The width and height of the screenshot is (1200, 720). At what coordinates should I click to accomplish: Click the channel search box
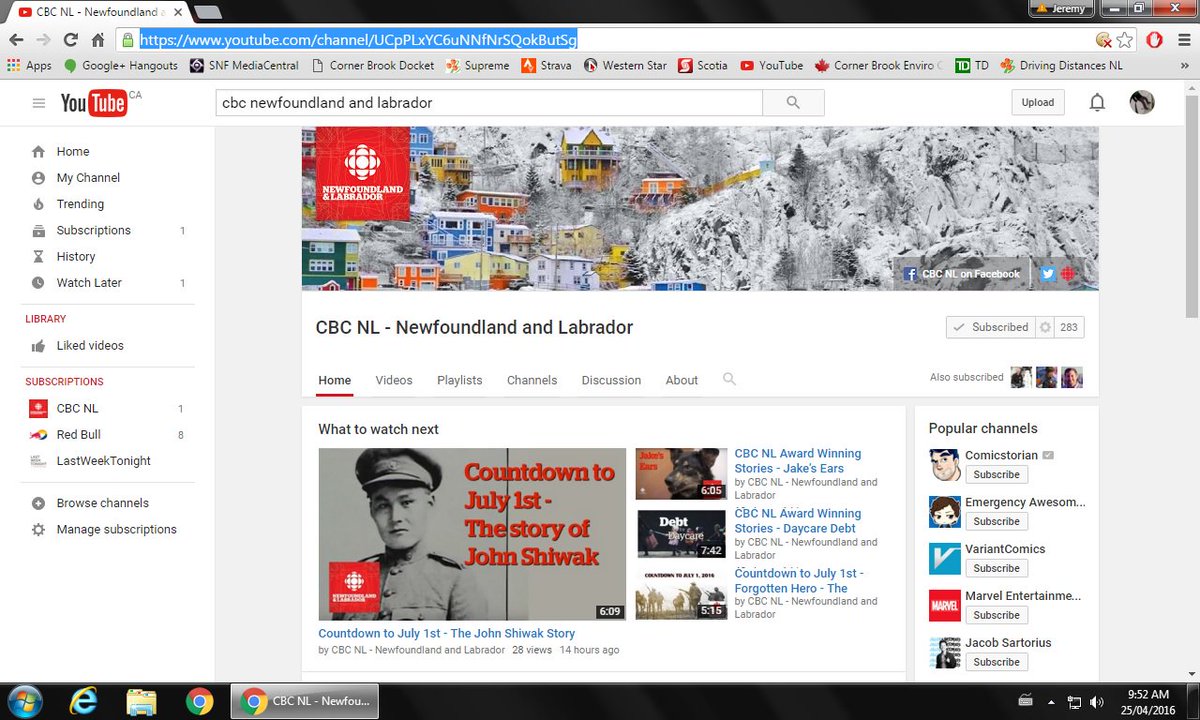tap(489, 103)
